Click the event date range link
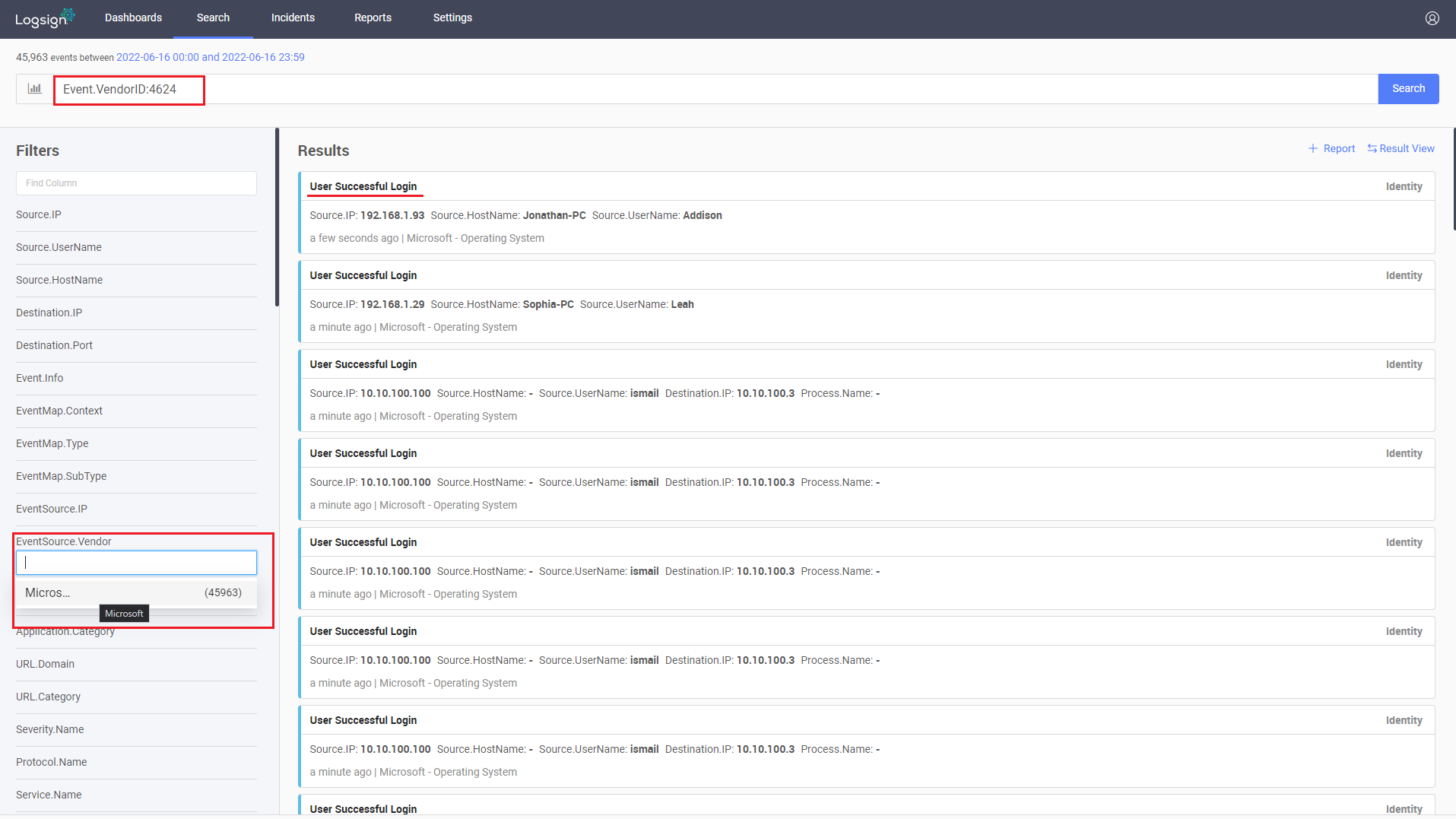Viewport: 1456px width, 819px height. [x=210, y=58]
